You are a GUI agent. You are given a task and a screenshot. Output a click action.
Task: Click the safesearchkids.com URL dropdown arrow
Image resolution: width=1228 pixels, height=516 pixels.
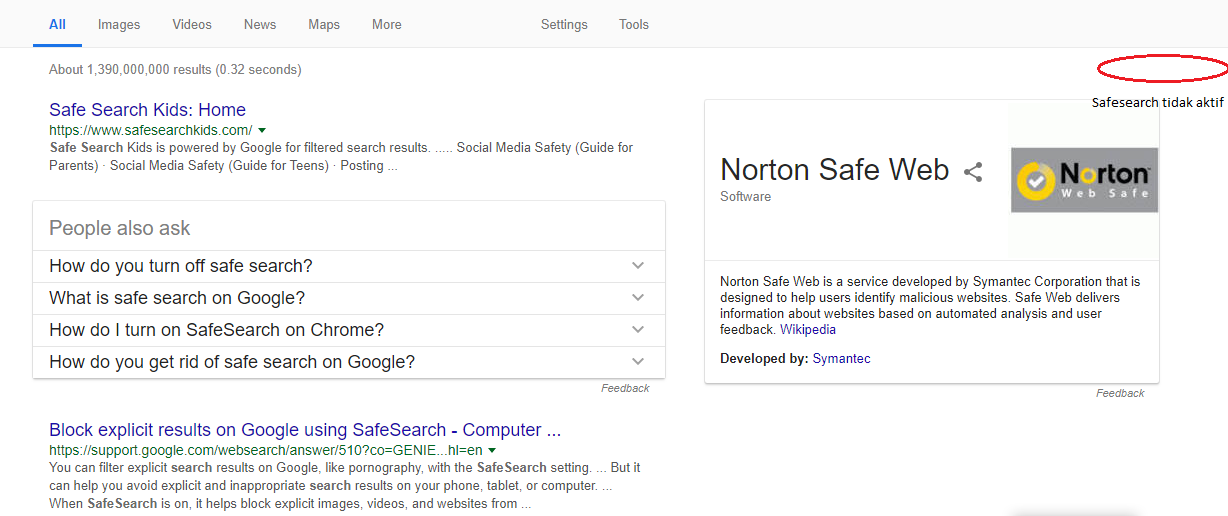[x=262, y=131]
